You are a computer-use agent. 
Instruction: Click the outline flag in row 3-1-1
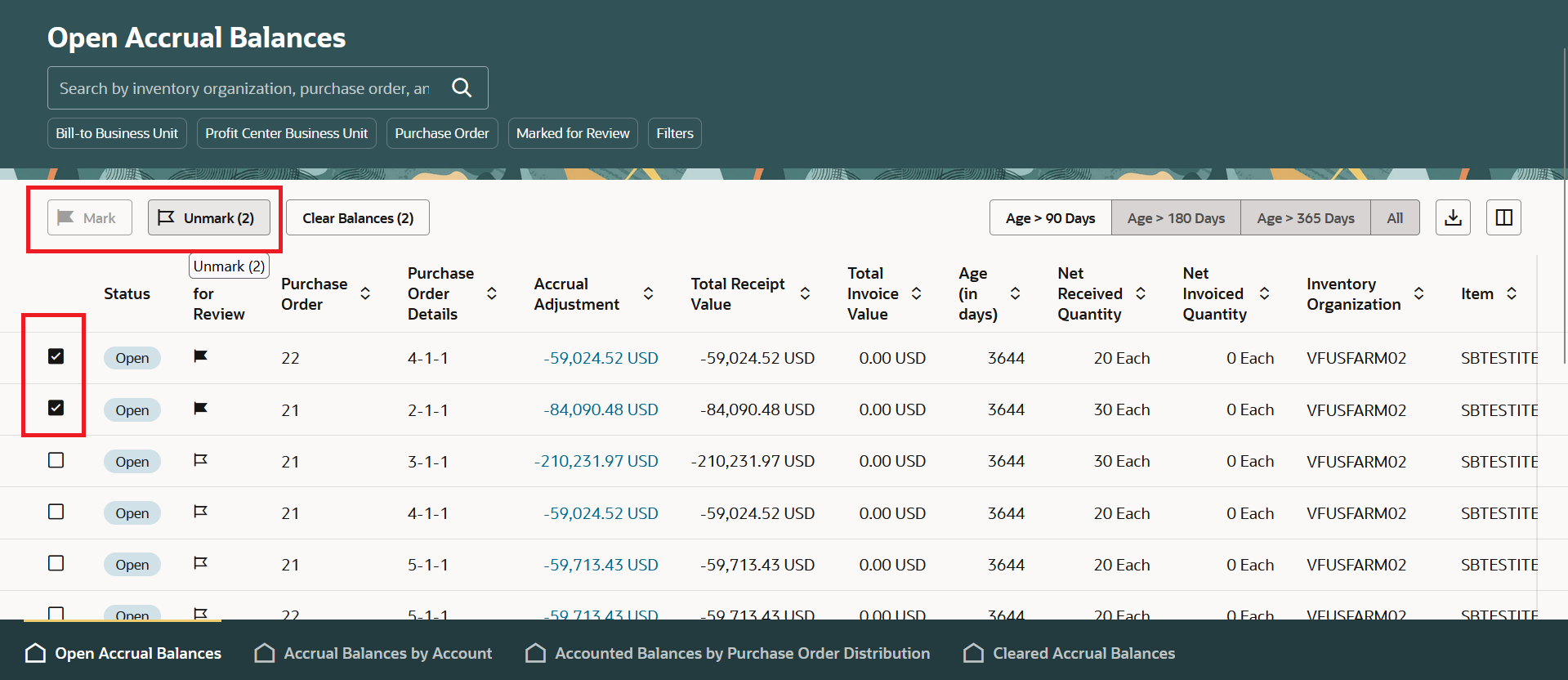click(x=200, y=460)
